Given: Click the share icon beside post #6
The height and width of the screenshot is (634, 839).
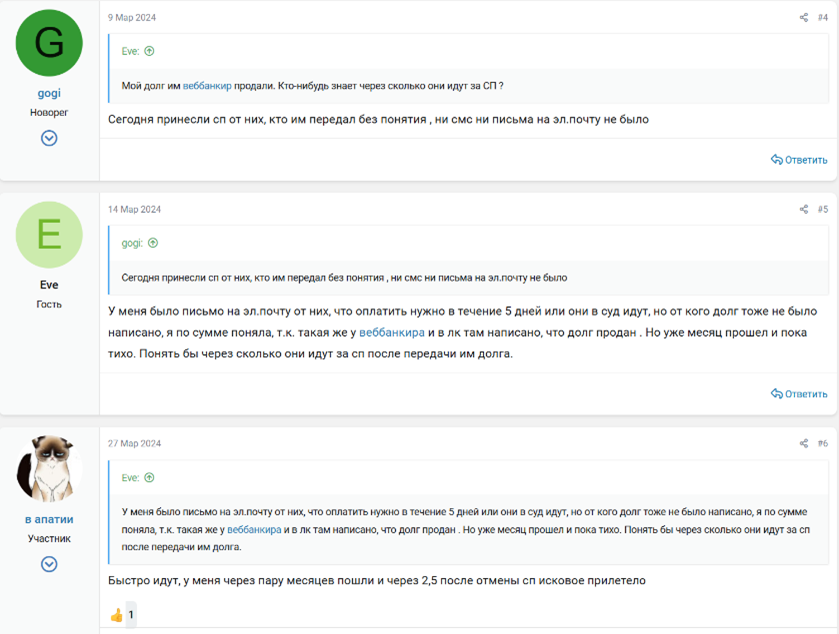Looking at the screenshot, I should coord(803,444).
